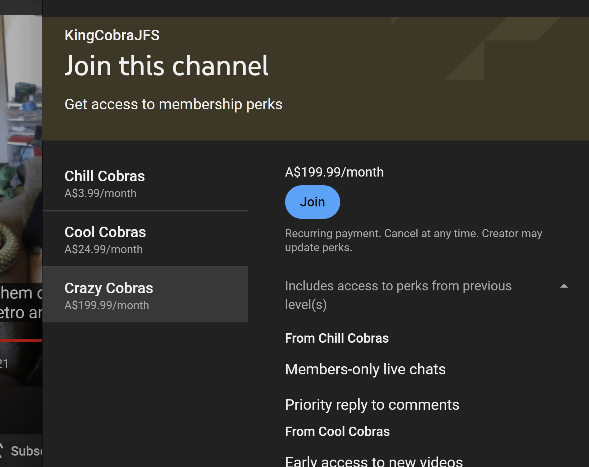Click the From Chill Cobras heading
Image resolution: width=589 pixels, height=467 pixels.
point(337,338)
